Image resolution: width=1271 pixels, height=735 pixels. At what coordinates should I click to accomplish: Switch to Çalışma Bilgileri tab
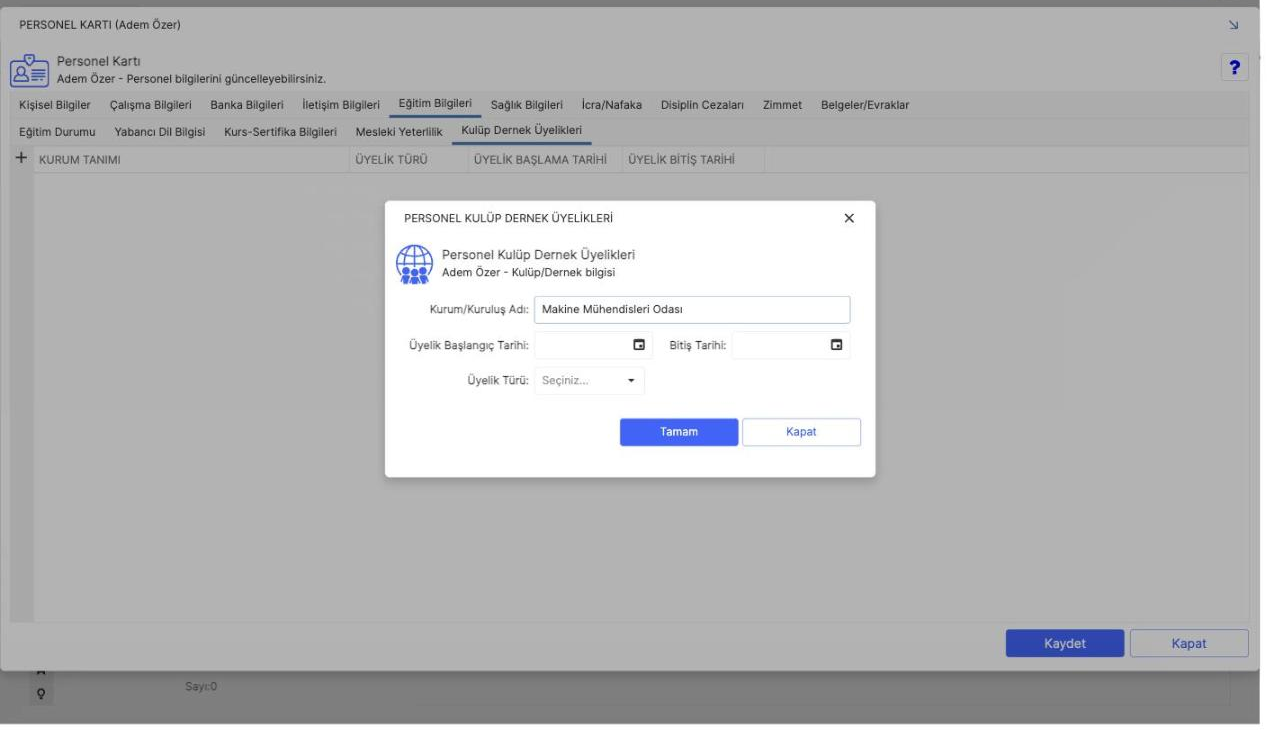pos(150,105)
